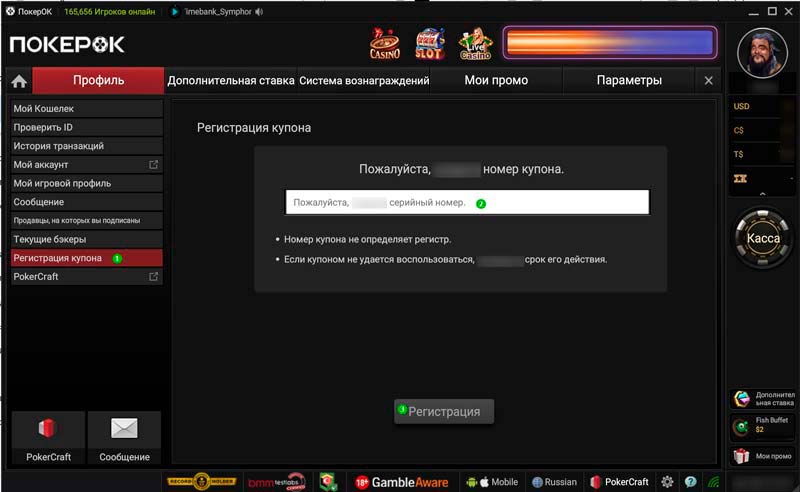This screenshot has height=492, width=800.
Task: Select the C$ balance row
Action: pyautogui.click(x=762, y=130)
